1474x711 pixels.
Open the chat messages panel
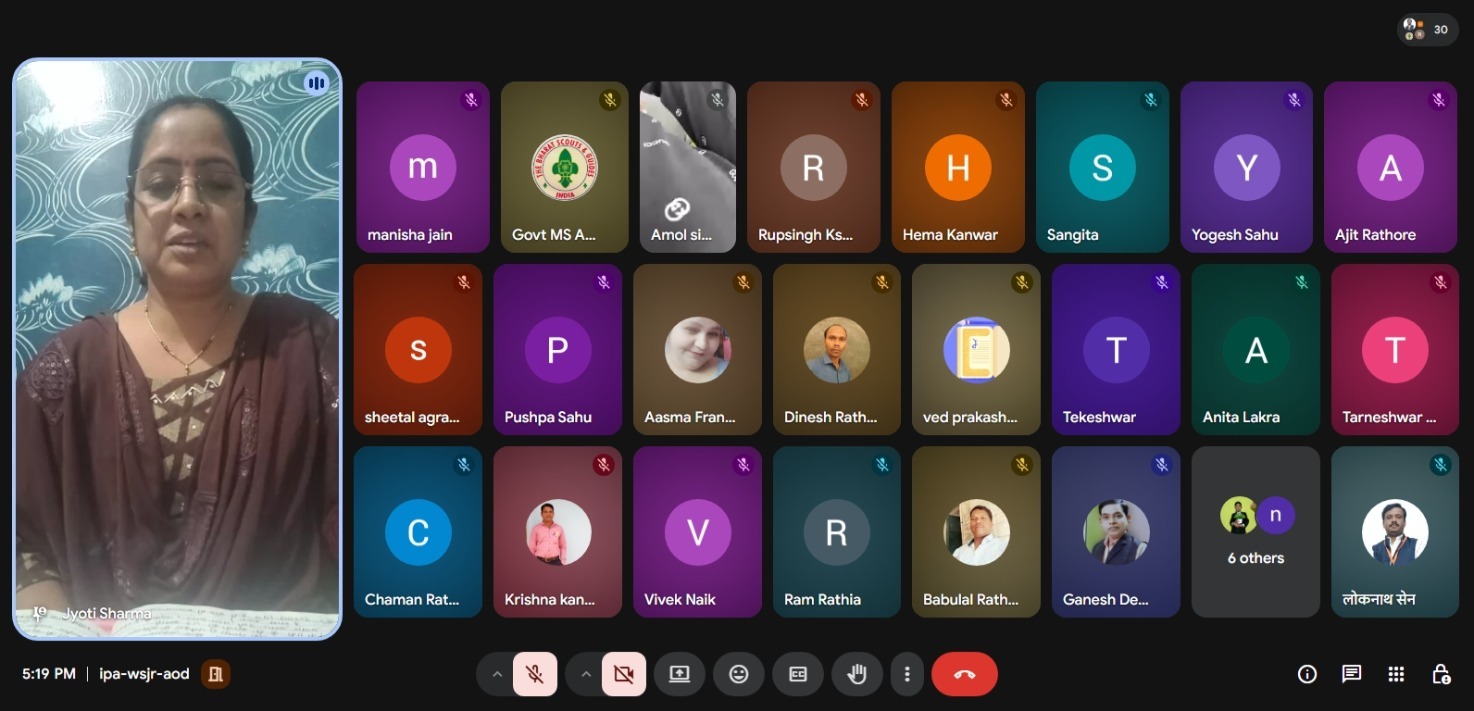1351,674
